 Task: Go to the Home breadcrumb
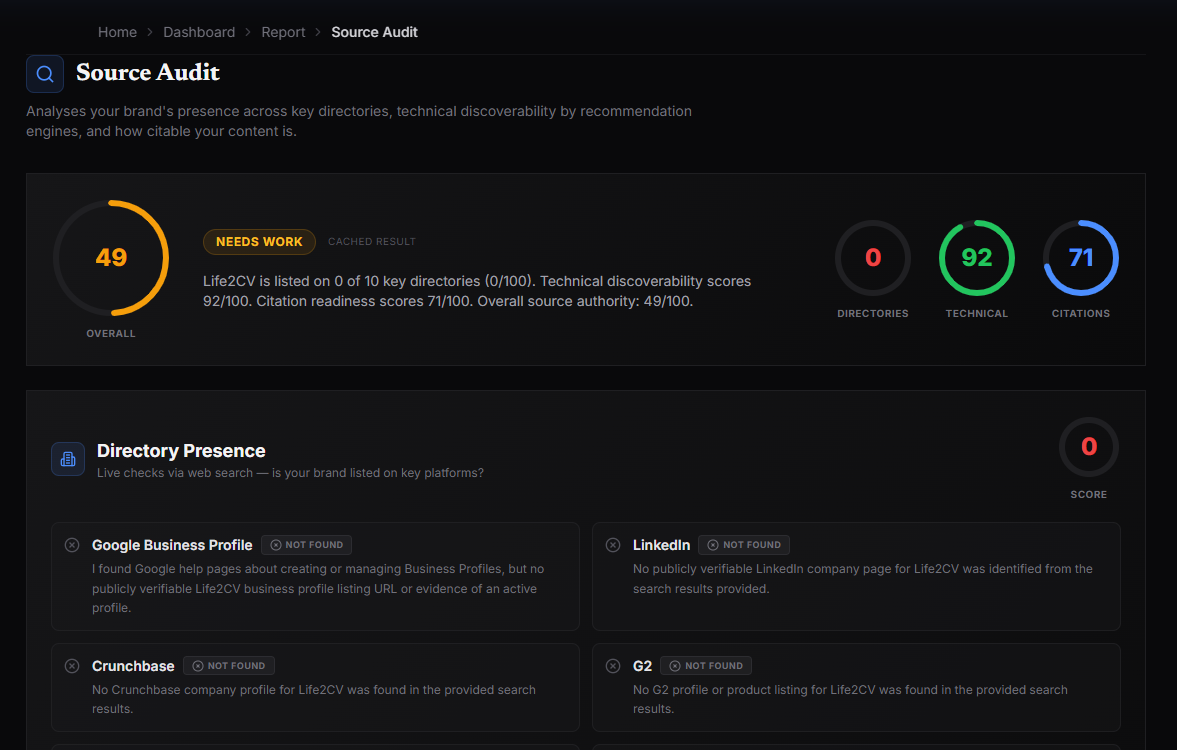point(117,32)
